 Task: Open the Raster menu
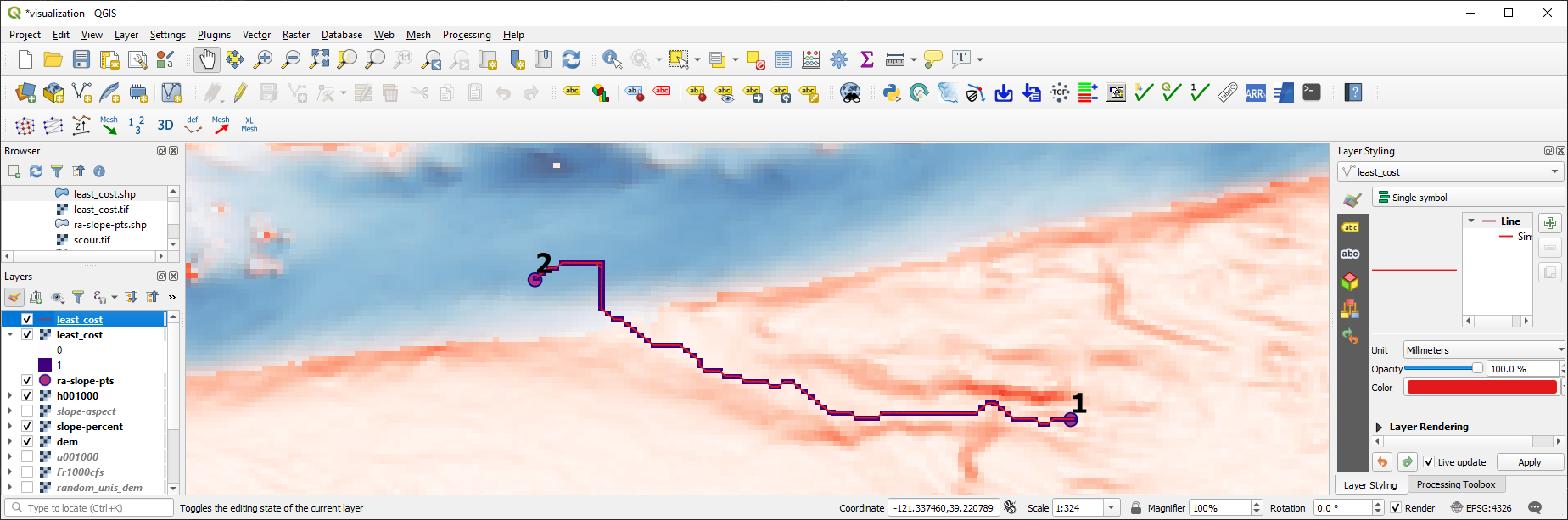(x=296, y=35)
